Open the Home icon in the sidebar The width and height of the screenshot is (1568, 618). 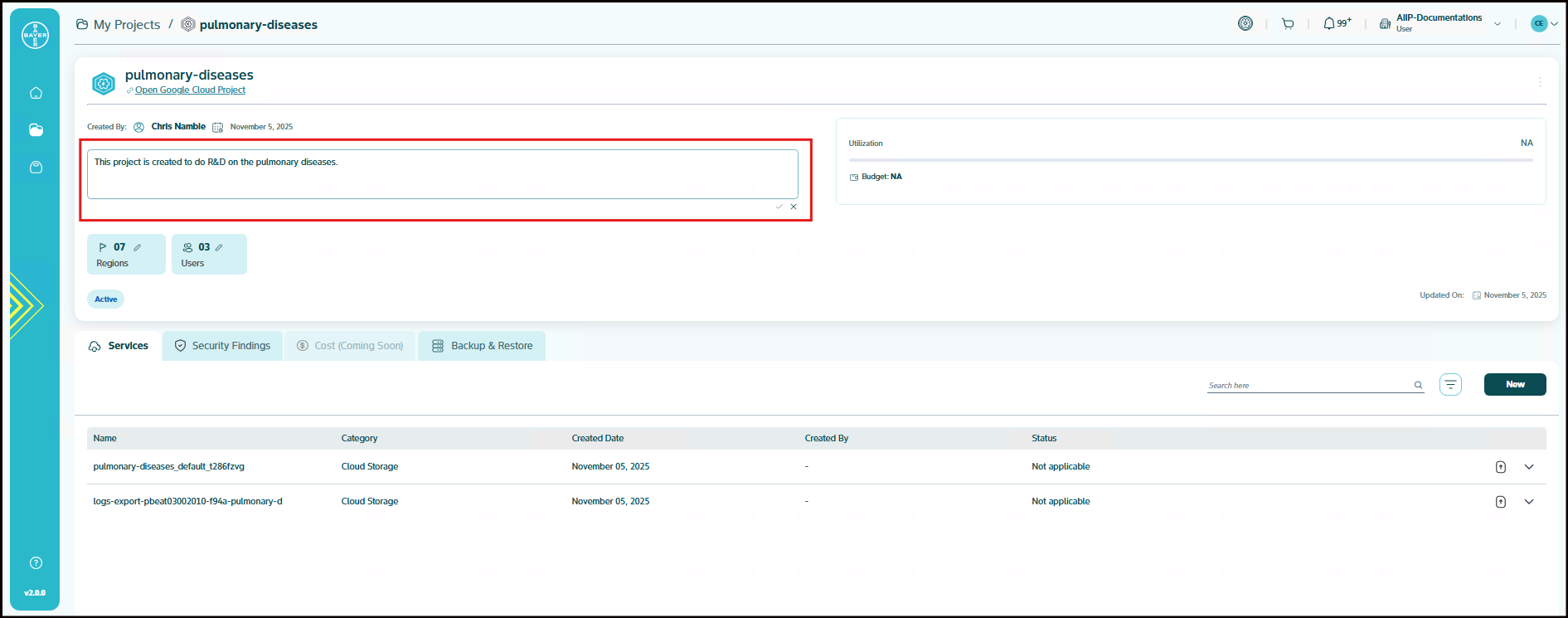click(x=36, y=93)
